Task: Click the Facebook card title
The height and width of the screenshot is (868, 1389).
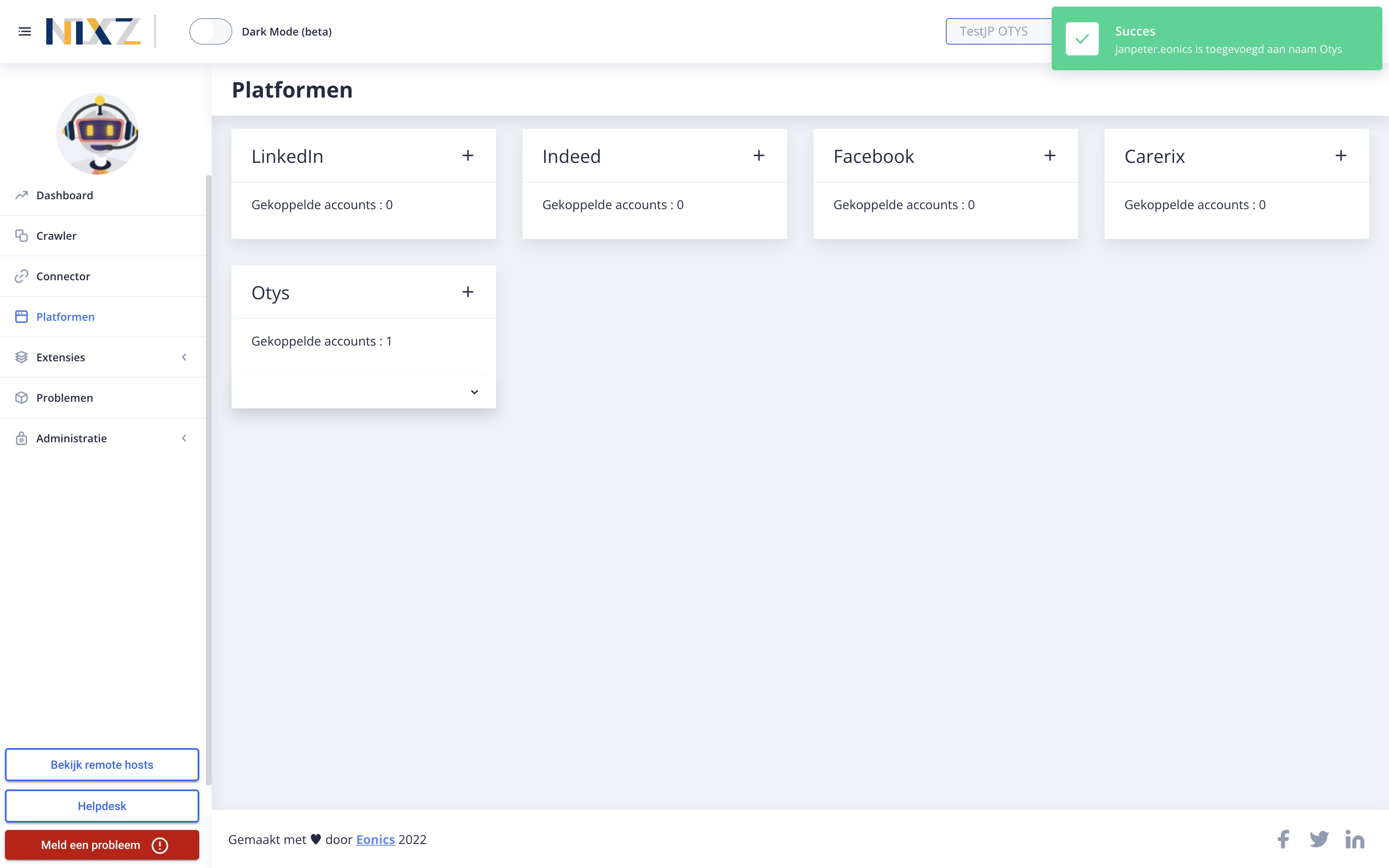Action: 873,156
